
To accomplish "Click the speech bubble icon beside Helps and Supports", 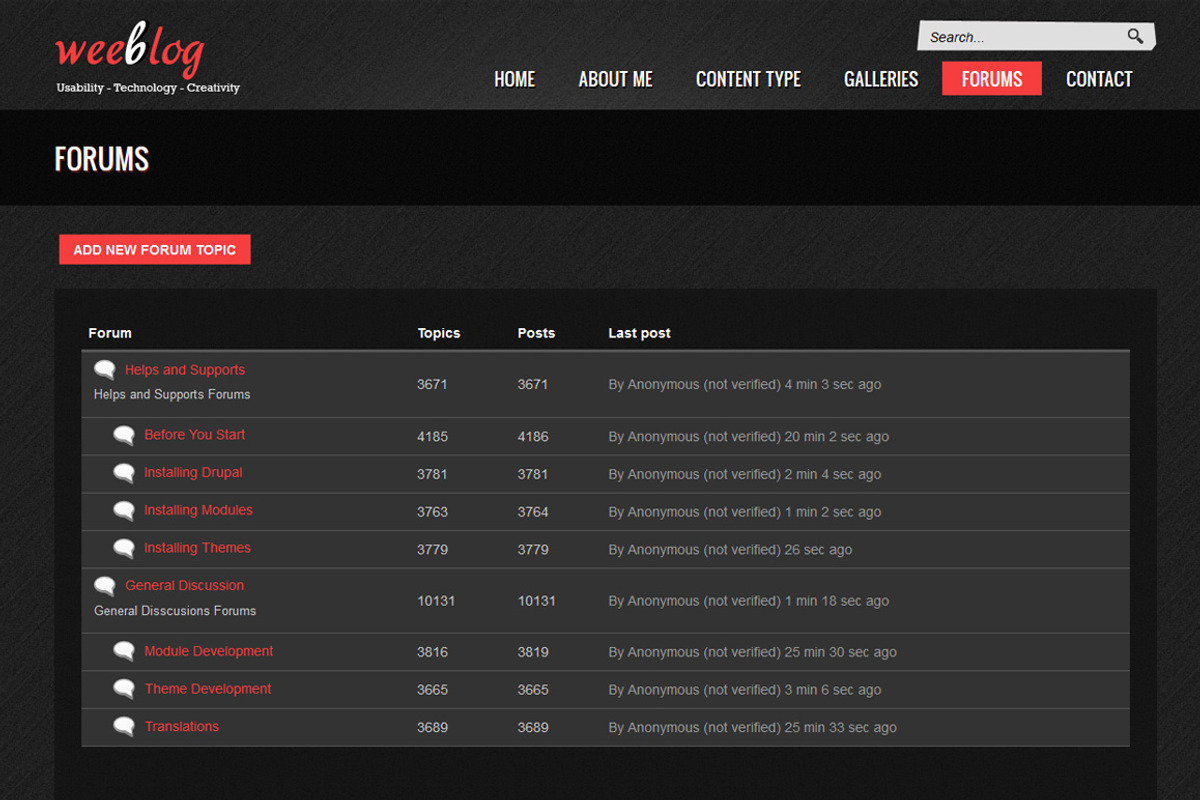I will [105, 370].
